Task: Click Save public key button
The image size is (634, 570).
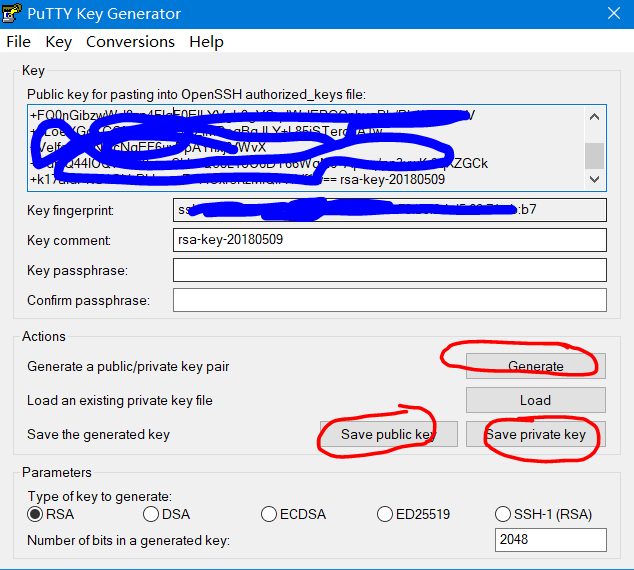Action: point(387,434)
